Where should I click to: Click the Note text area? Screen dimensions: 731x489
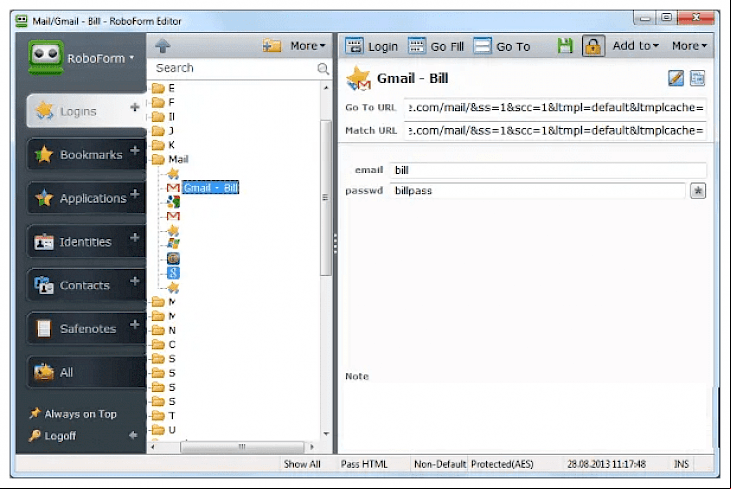tap(527, 417)
